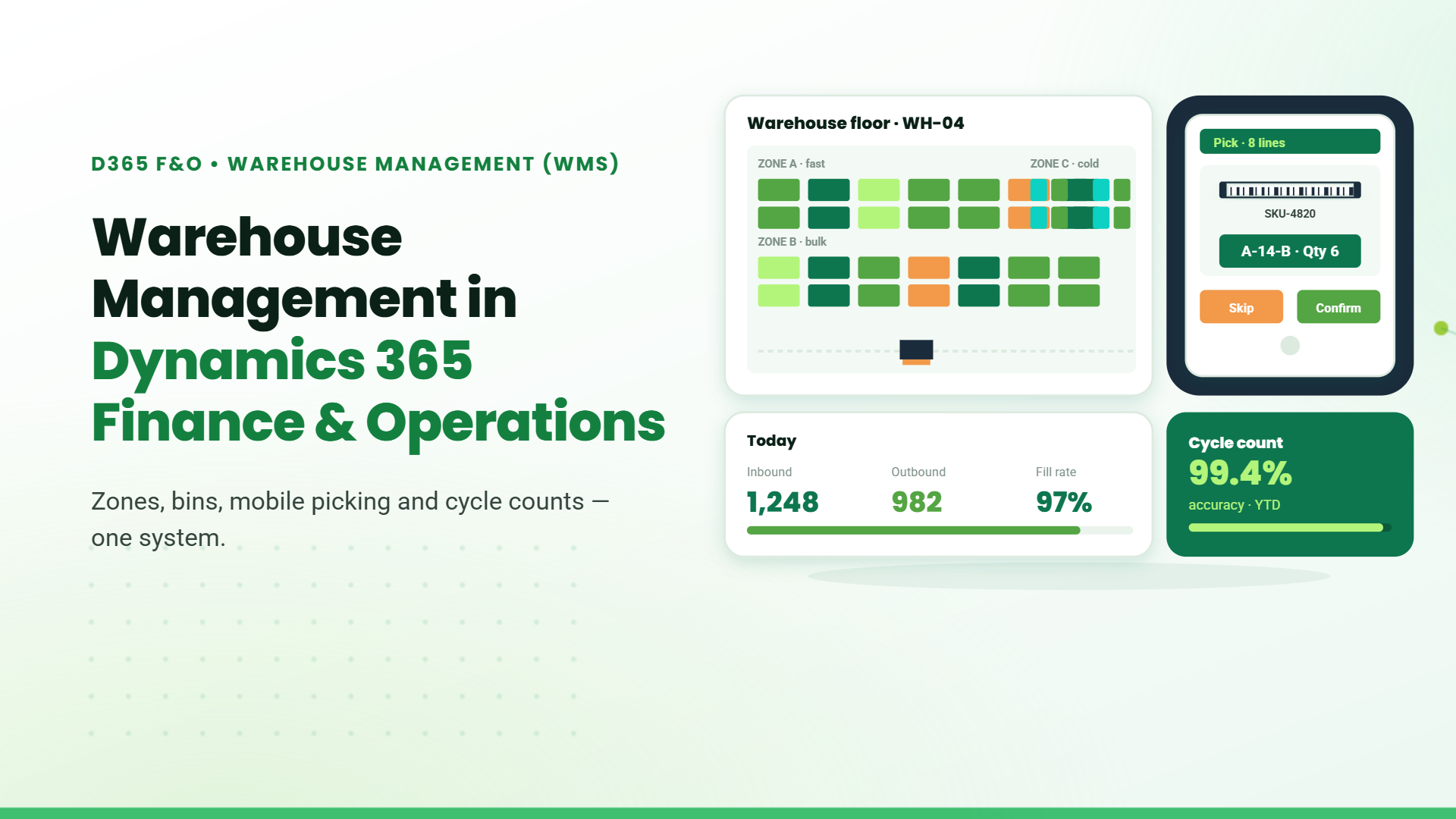Click the Inbound value 1,248
This screenshot has width=1456, height=819.
[783, 501]
